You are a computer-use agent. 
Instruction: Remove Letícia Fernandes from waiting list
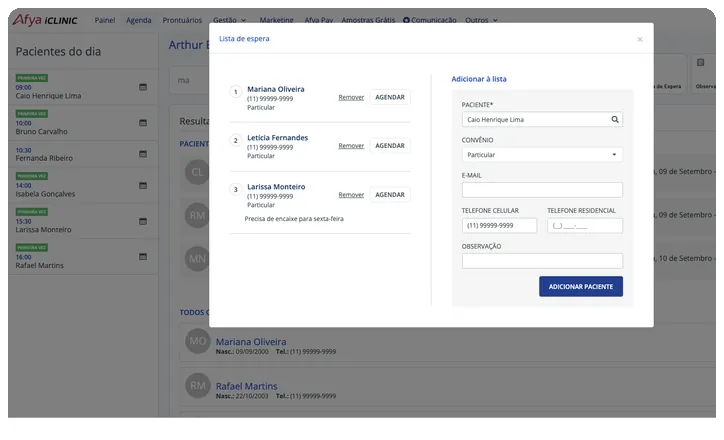(351, 146)
